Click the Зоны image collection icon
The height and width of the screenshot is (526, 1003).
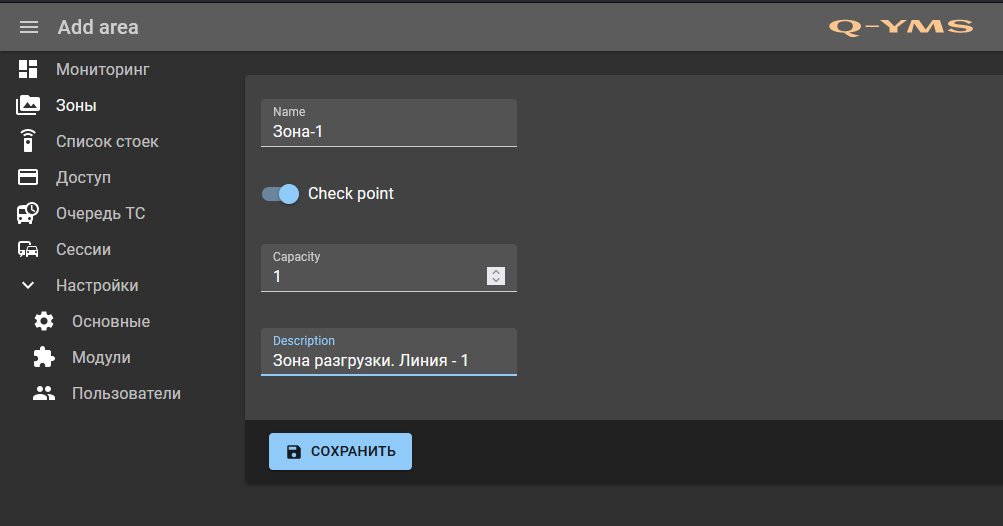[x=28, y=105]
